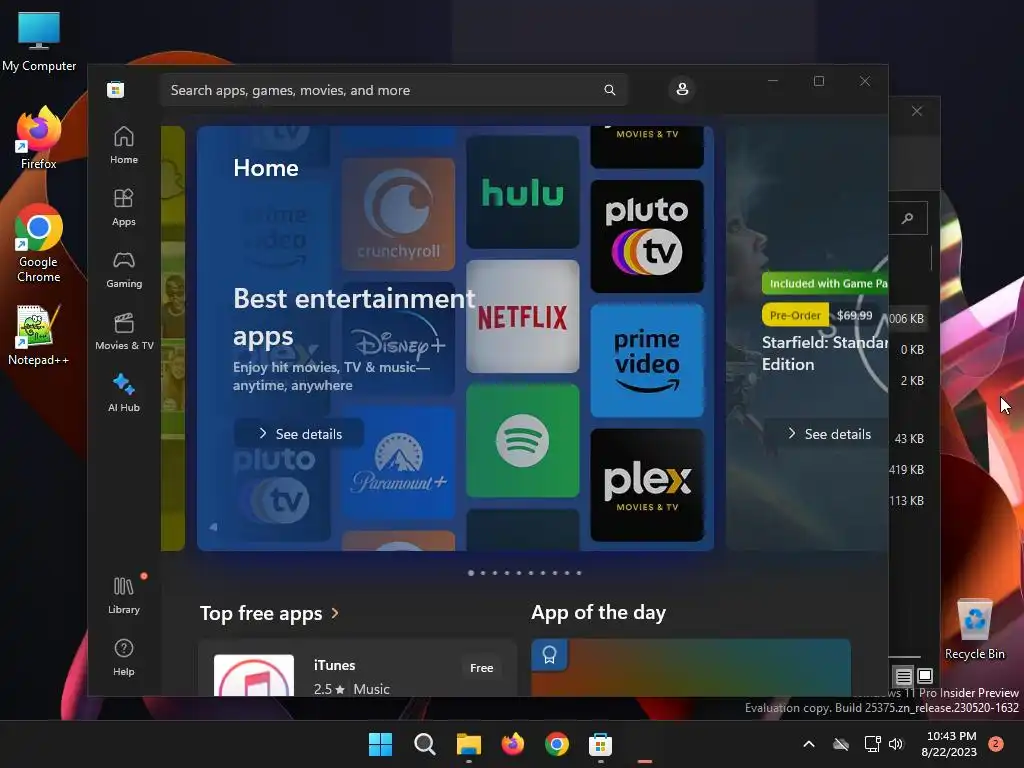Open the App of the day banner
This screenshot has height=768, width=1024.
691,667
